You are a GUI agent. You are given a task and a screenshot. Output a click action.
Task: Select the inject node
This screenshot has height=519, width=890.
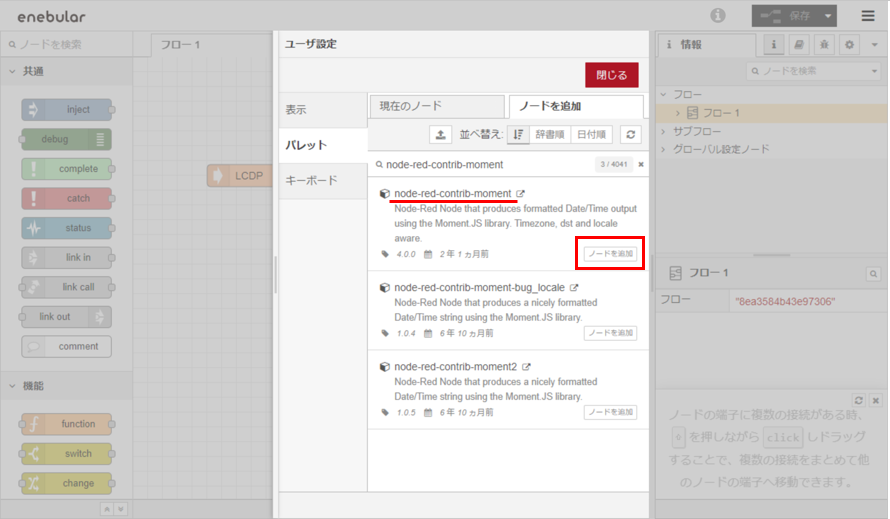(x=67, y=110)
